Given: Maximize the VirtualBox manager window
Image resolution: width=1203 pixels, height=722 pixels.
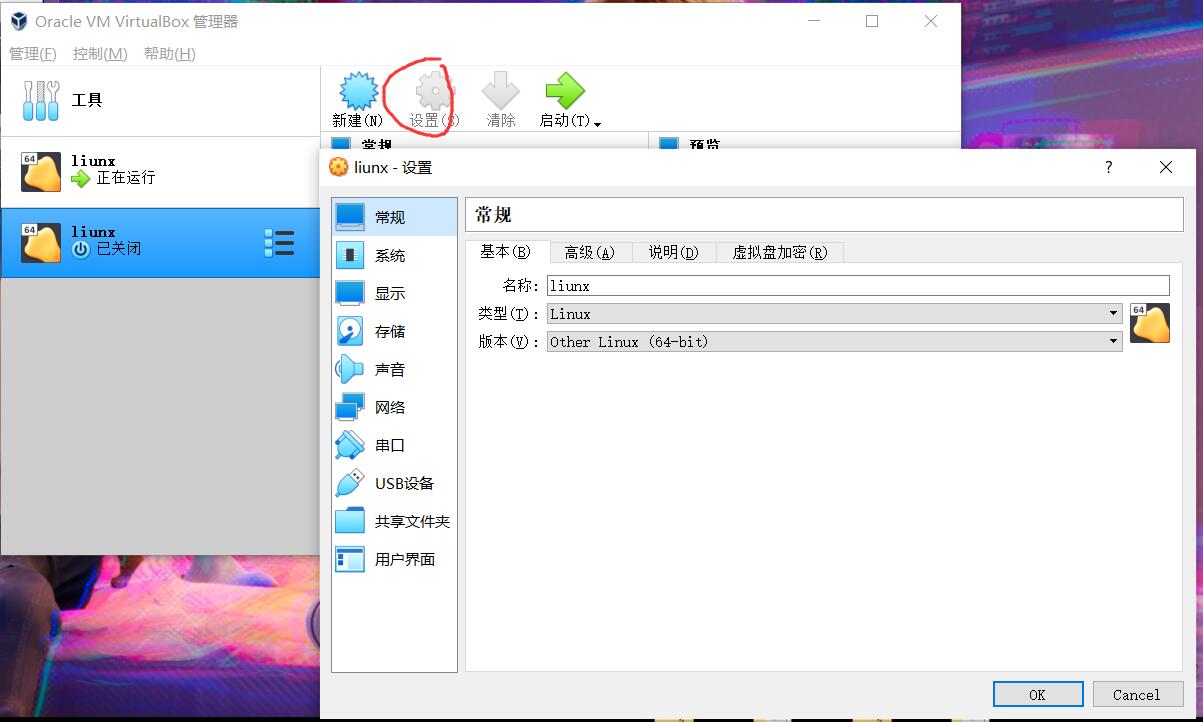Looking at the screenshot, I should point(872,21).
